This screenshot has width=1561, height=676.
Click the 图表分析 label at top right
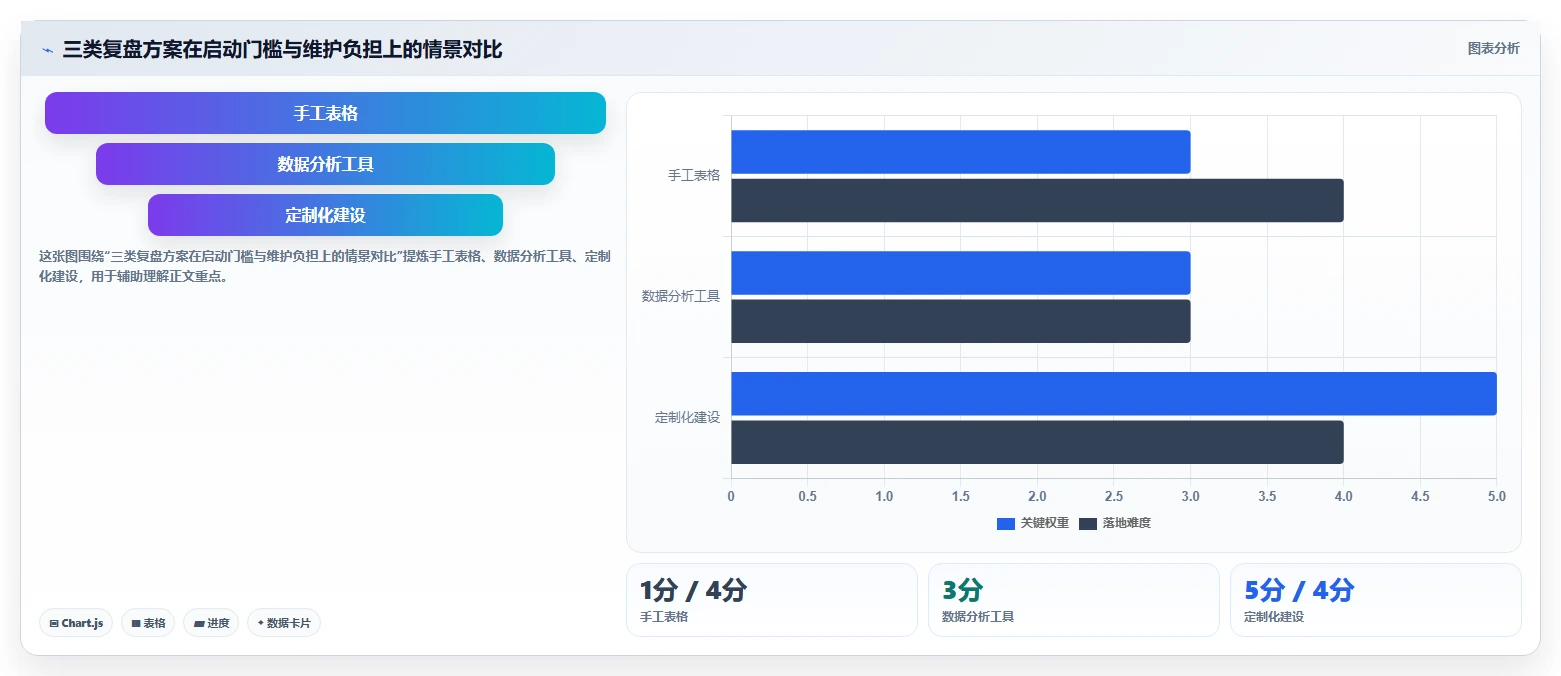pyautogui.click(x=1493, y=48)
